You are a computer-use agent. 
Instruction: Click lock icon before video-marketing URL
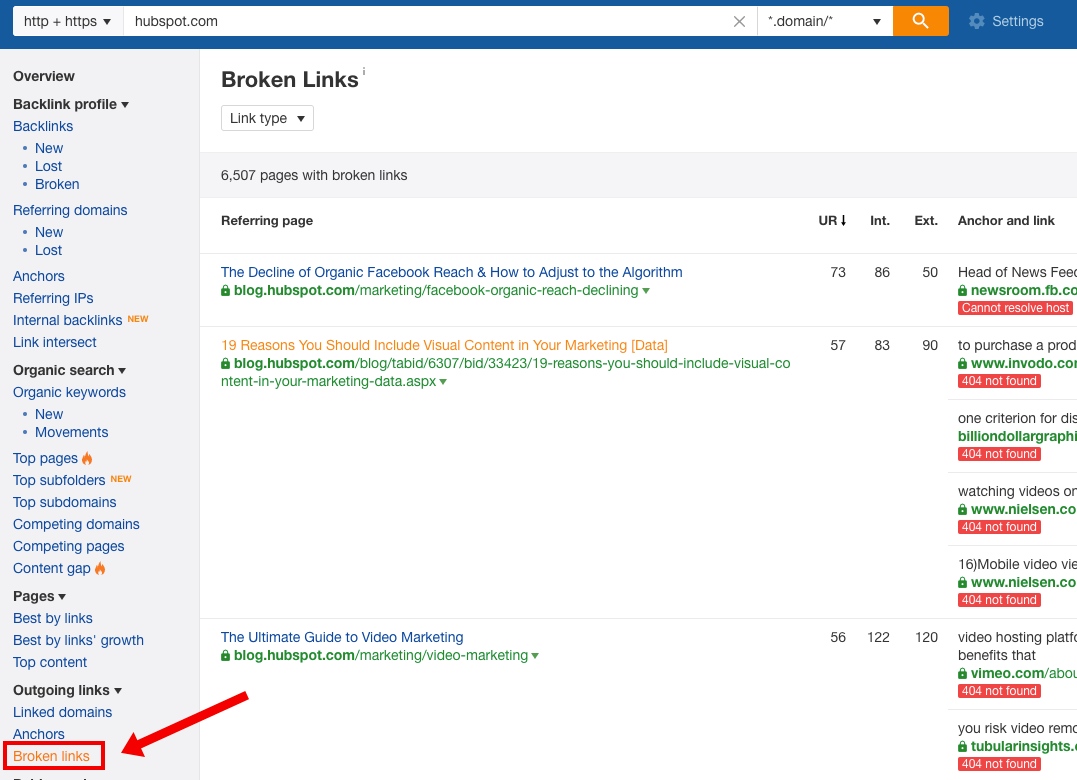click(225, 656)
